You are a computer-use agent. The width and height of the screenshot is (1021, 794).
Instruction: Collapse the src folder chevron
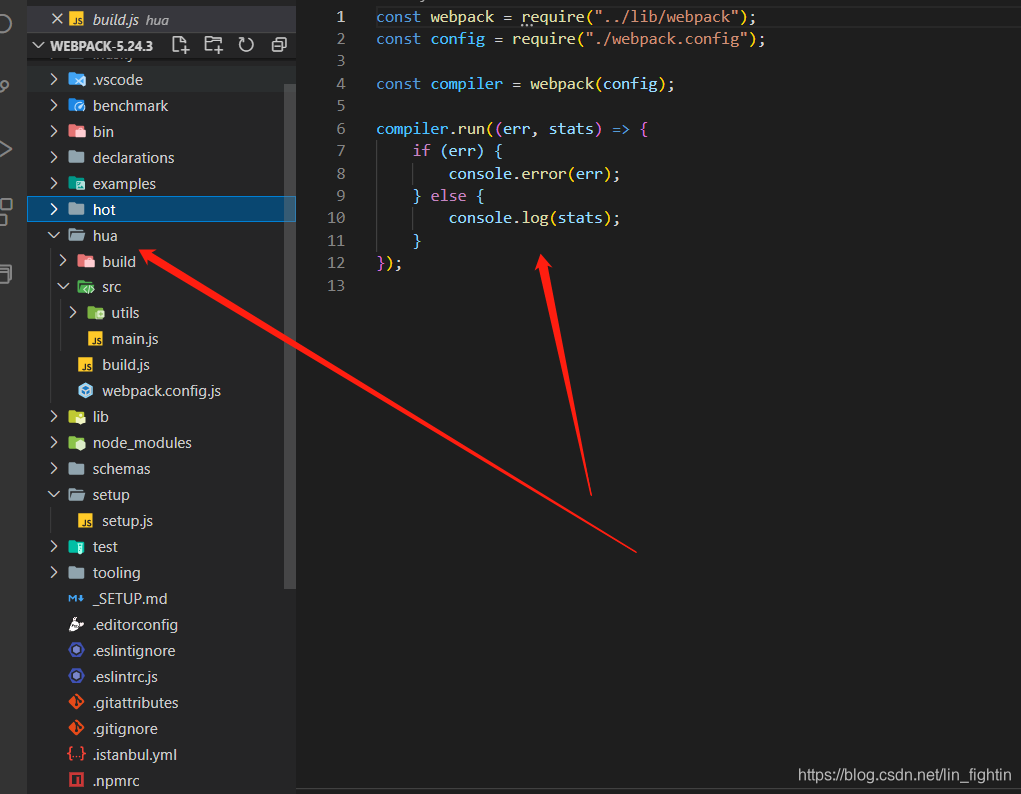pyautogui.click(x=63, y=287)
